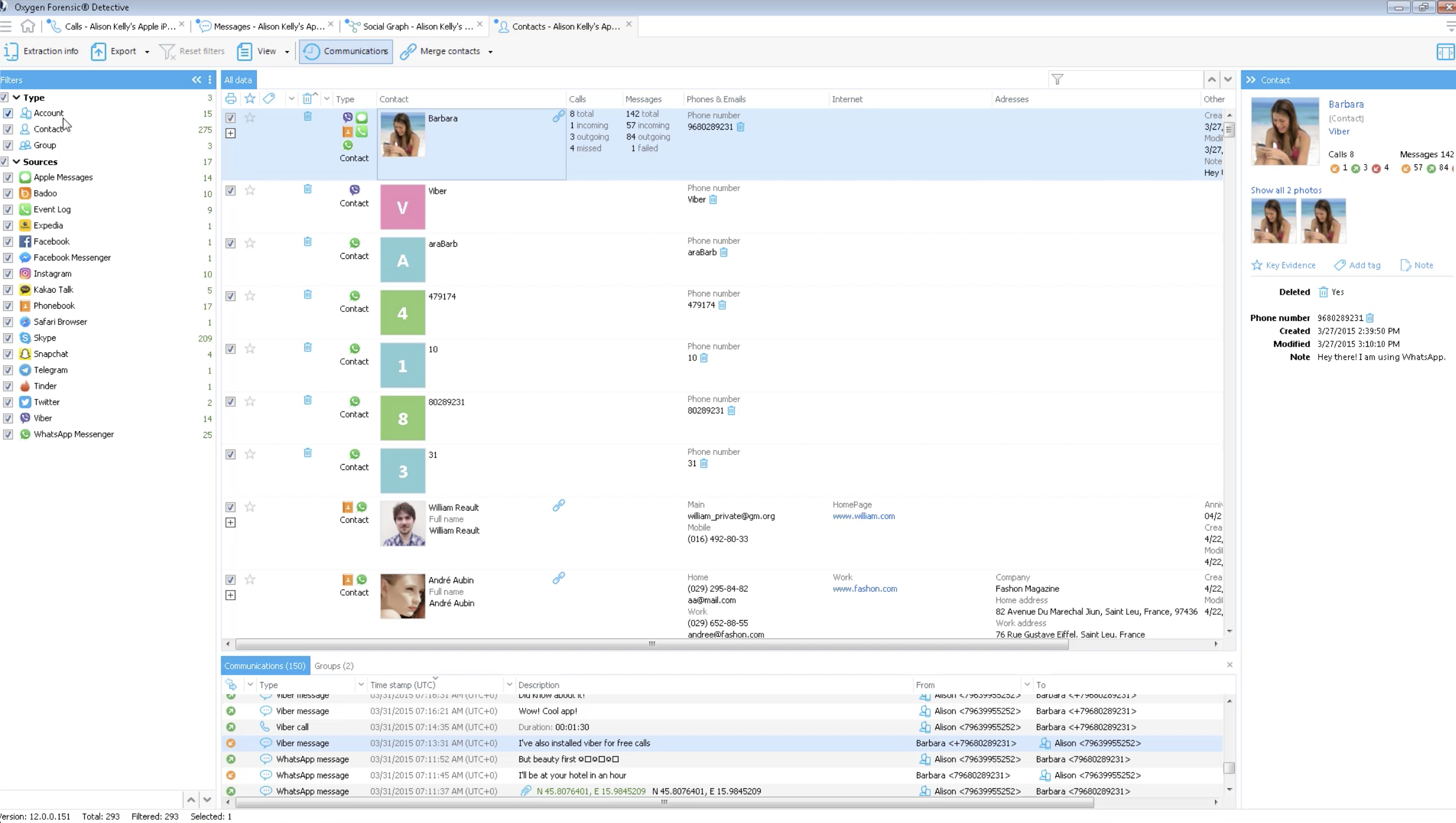
Task: Click the star key evidence column header icon
Action: 250,99
